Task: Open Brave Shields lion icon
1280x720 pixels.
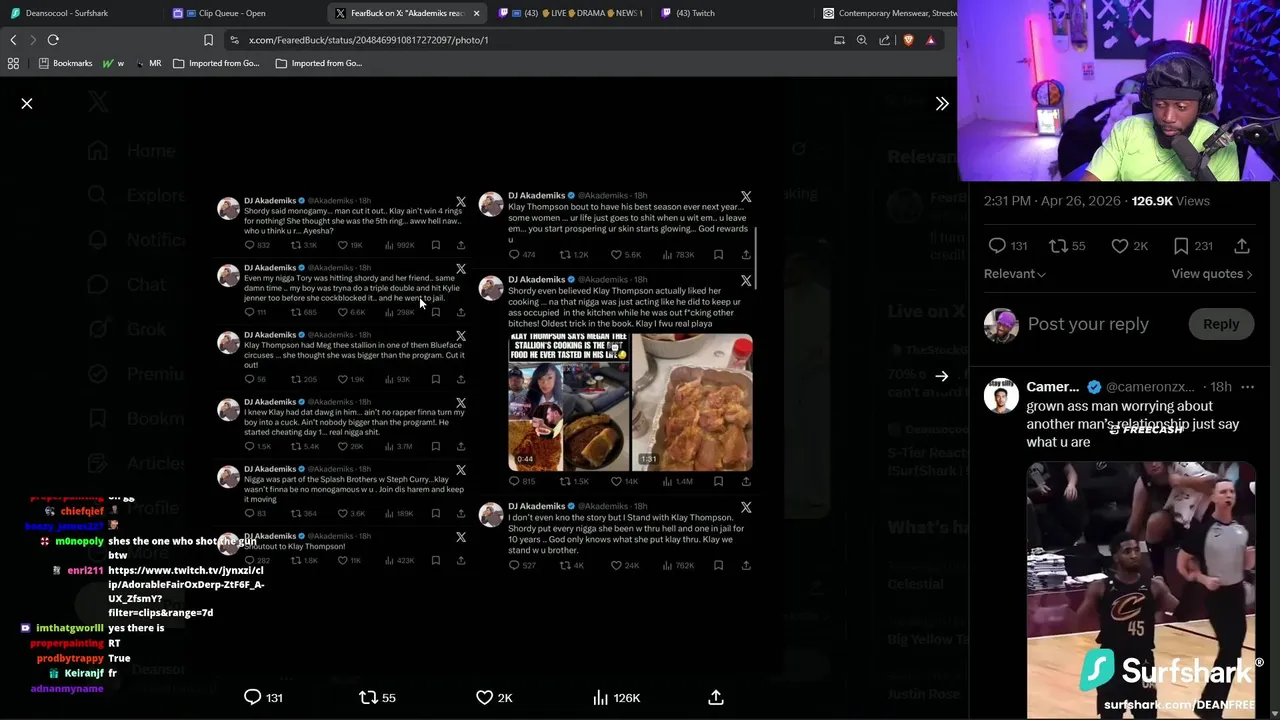Action: (x=908, y=40)
